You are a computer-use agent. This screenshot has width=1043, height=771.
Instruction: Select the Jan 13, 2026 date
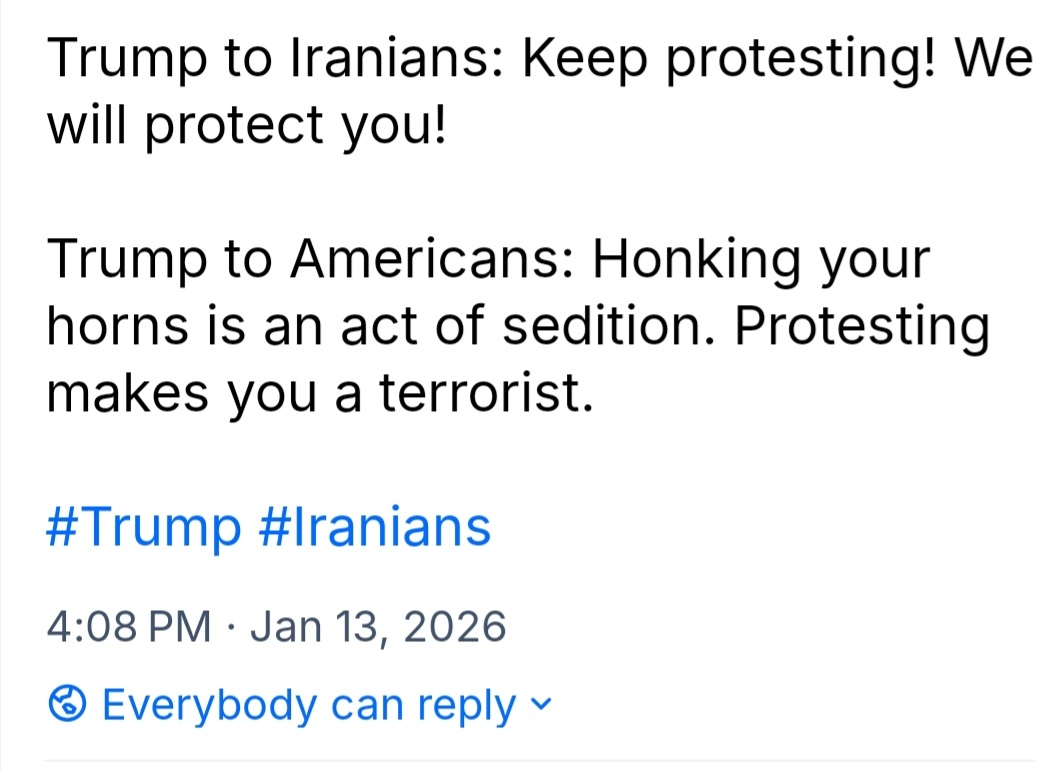[378, 628]
